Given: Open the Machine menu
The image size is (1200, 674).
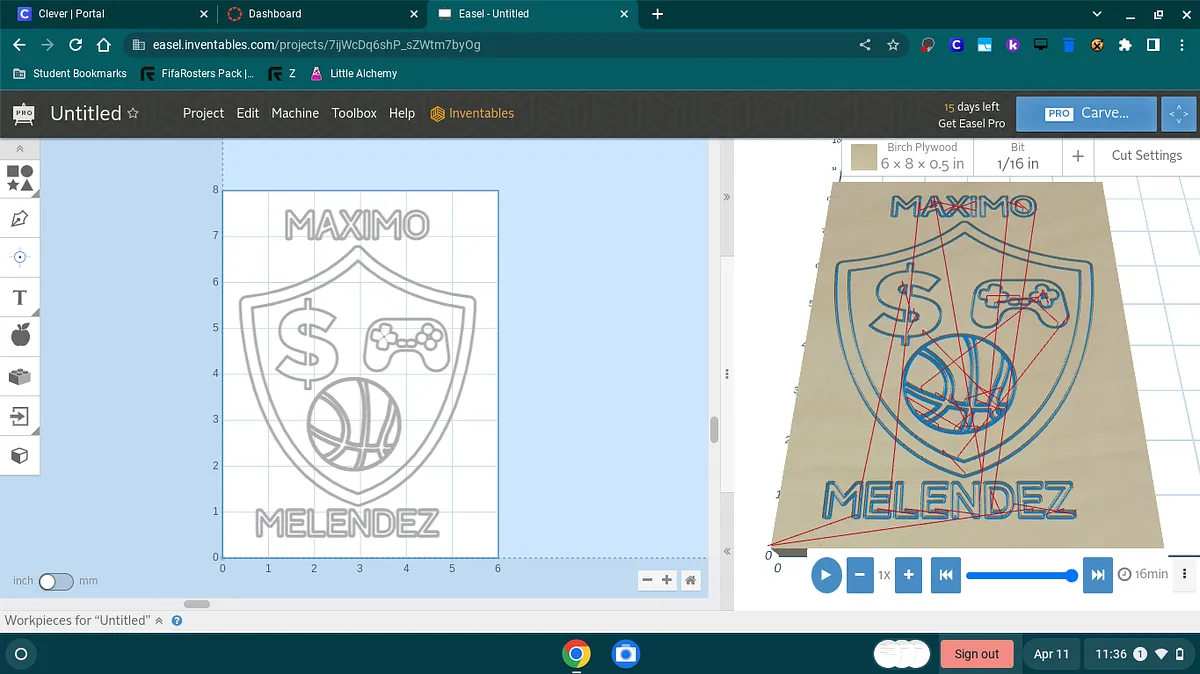Looking at the screenshot, I should click(x=295, y=113).
